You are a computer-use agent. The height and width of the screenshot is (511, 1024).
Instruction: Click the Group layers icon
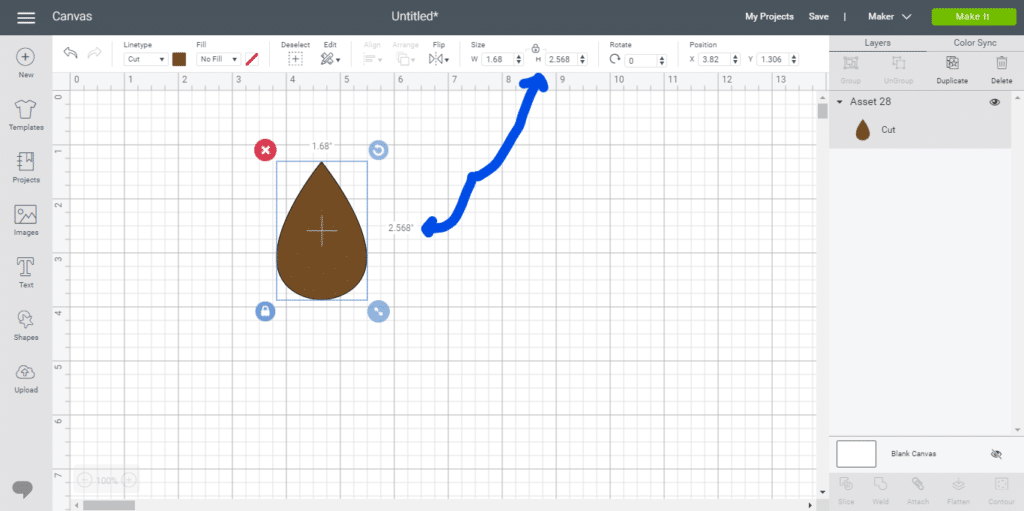pyautogui.click(x=850, y=63)
